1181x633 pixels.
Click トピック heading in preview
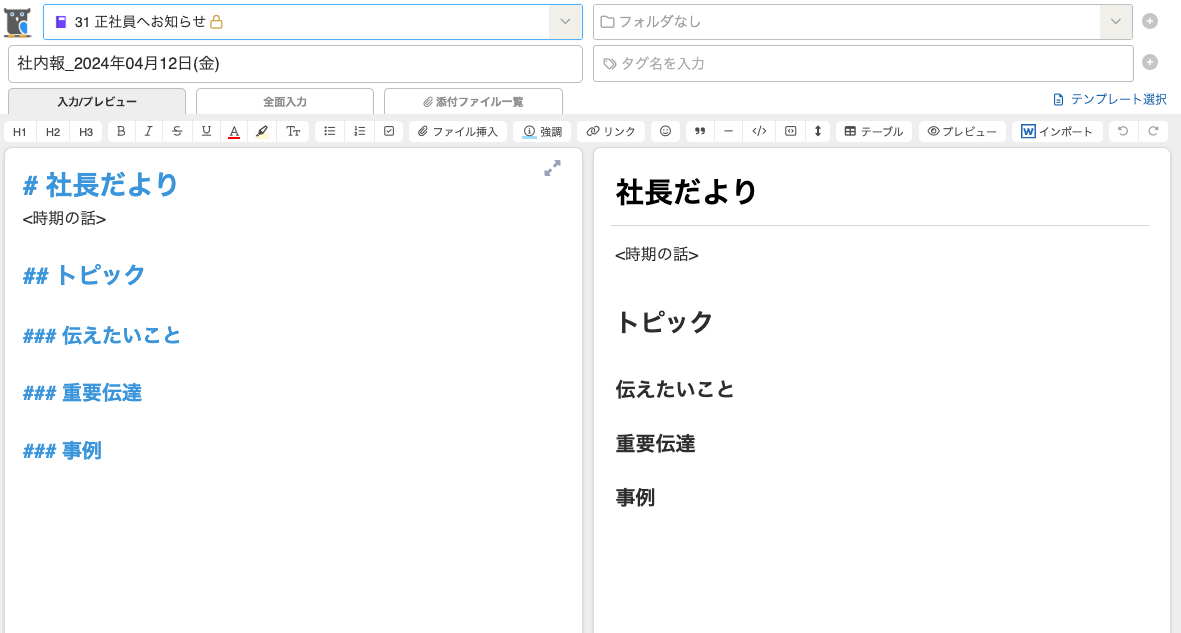point(664,322)
